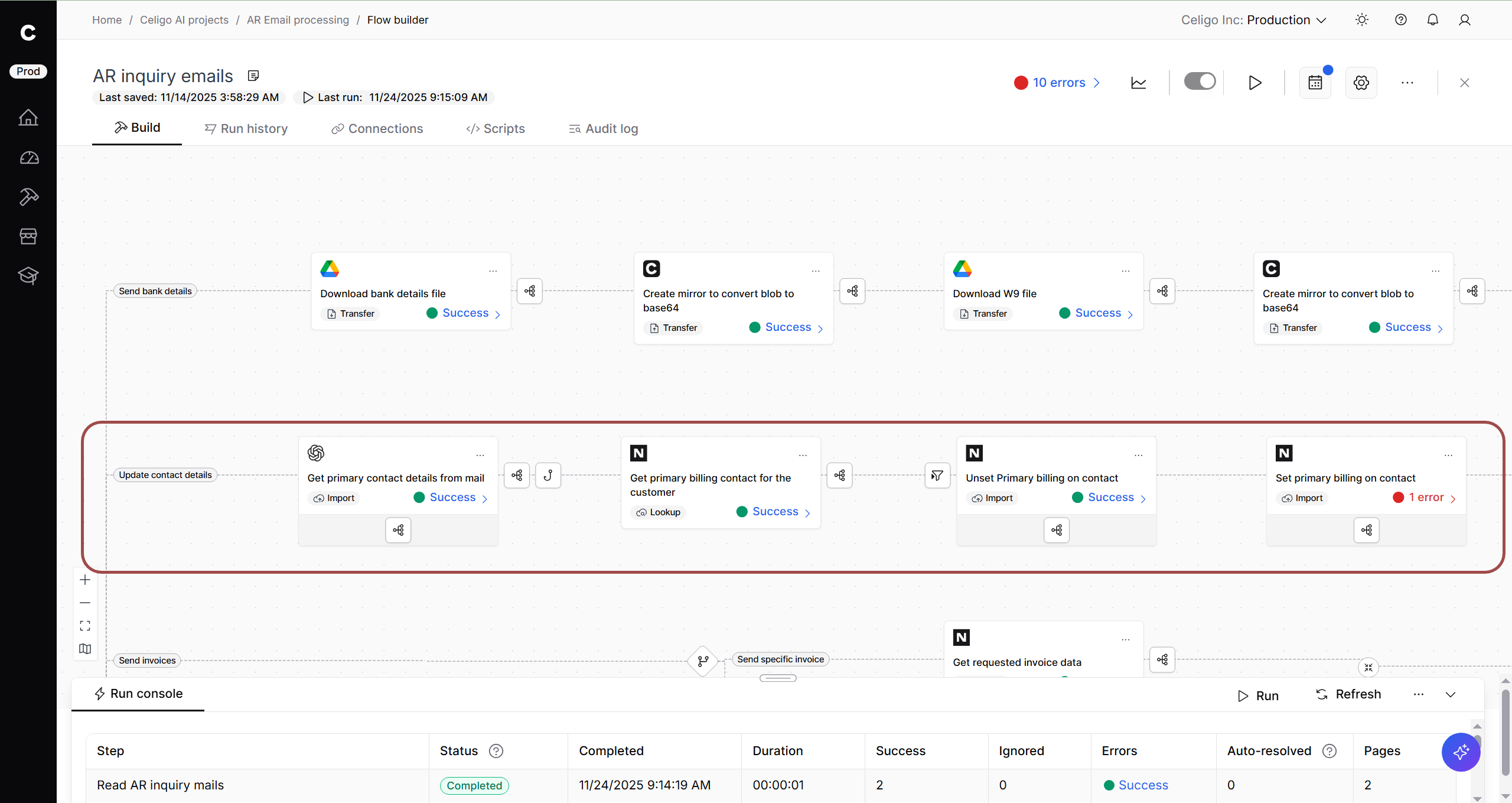Open flow settings gear icon
This screenshot has width=1512, height=803.
coord(1361,83)
